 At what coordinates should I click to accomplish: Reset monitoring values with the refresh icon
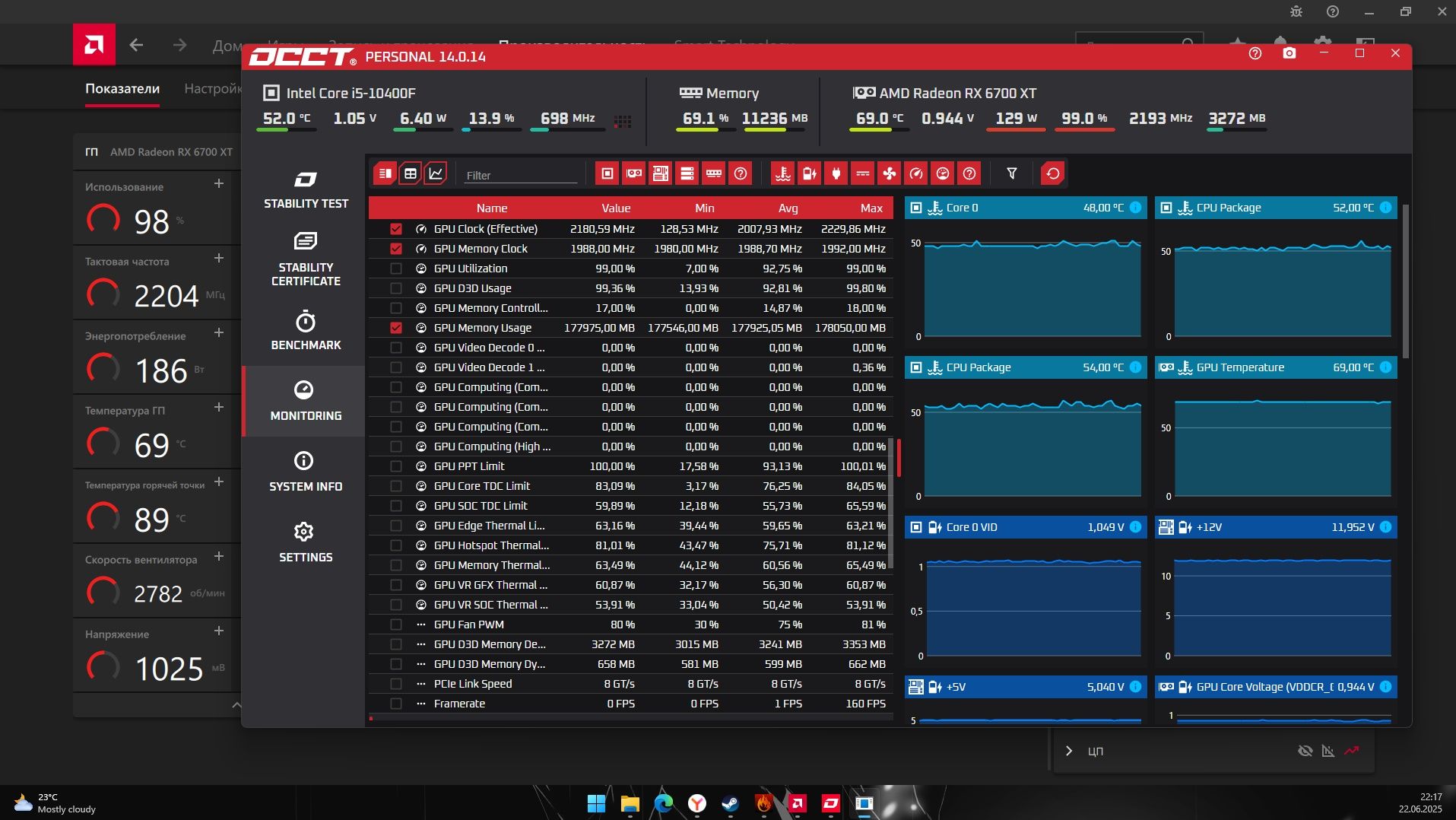click(1052, 173)
